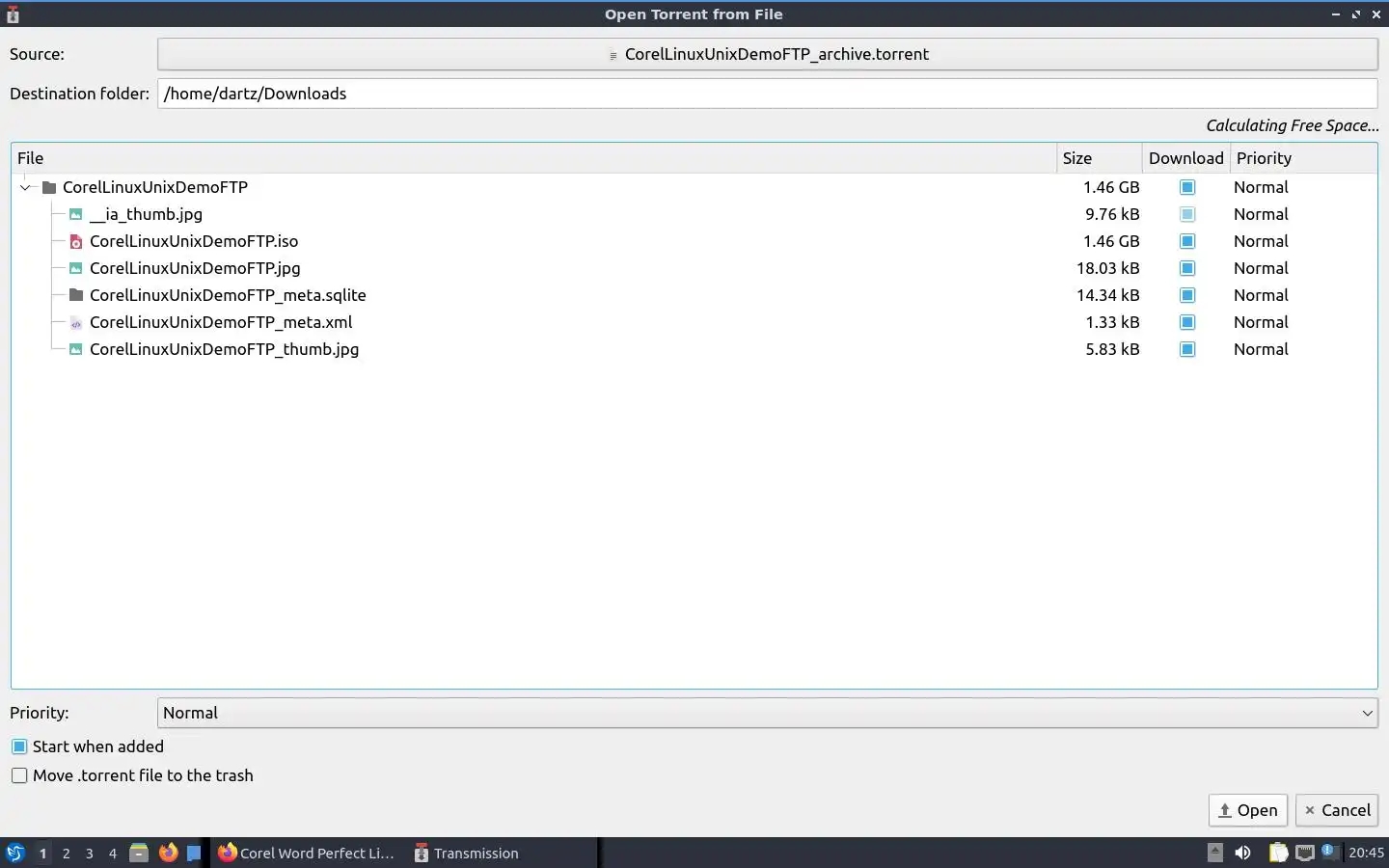The width and height of the screenshot is (1389, 868).
Task: Select the CorelLinuxUnixDemoFTP_meta.xml file name
Action: (221, 322)
